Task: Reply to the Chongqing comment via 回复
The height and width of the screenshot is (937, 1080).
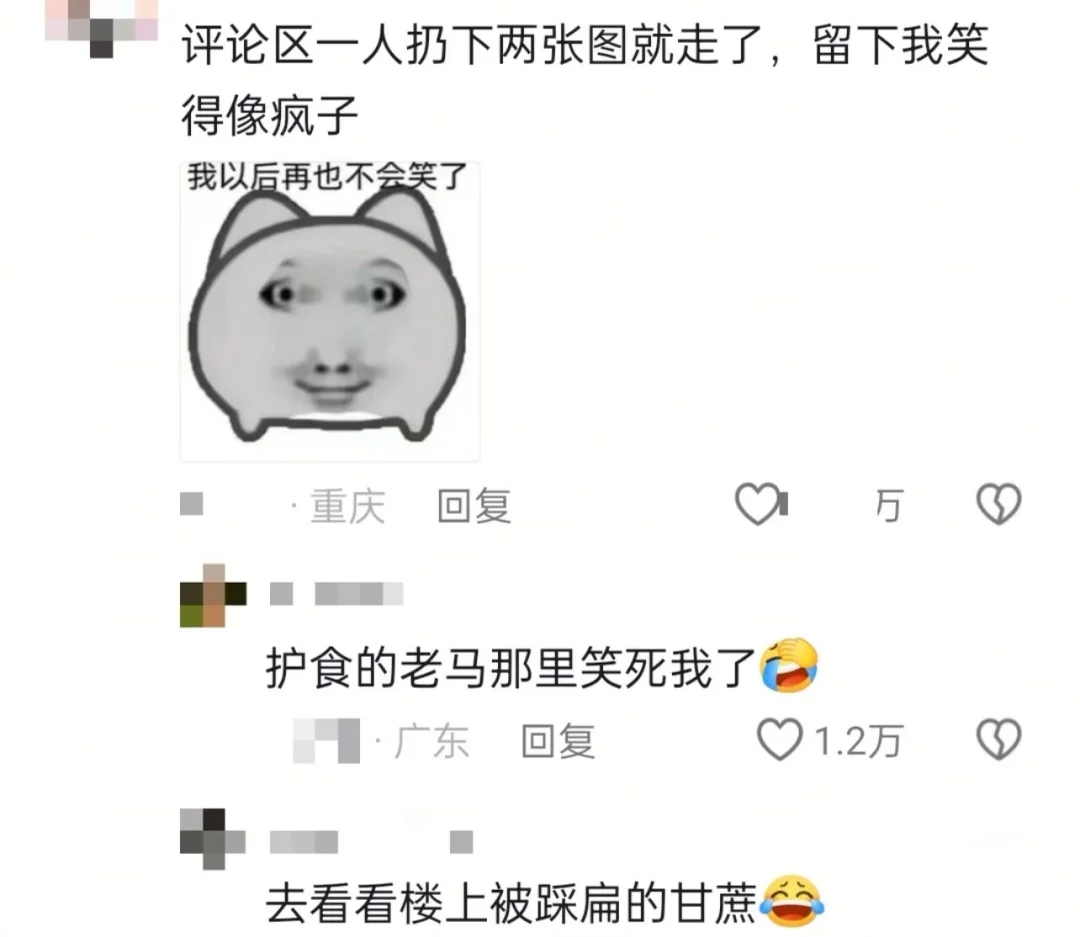Action: tap(475, 506)
